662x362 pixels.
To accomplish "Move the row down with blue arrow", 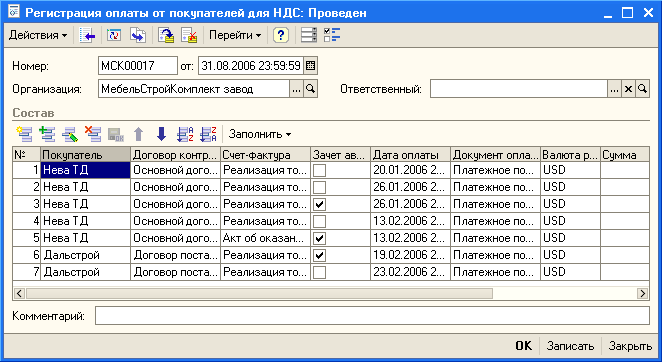I will [x=161, y=134].
